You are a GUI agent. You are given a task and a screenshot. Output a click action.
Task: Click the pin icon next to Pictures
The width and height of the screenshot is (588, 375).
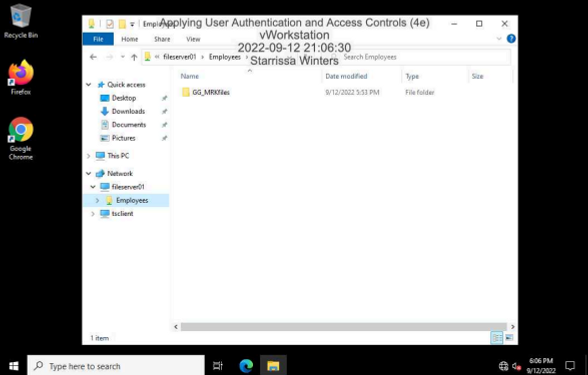coord(164,138)
